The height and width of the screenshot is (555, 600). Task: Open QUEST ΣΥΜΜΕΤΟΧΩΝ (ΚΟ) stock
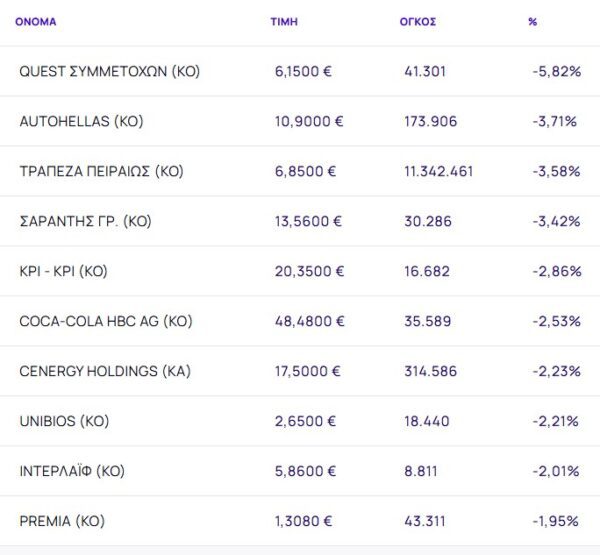(x=111, y=71)
